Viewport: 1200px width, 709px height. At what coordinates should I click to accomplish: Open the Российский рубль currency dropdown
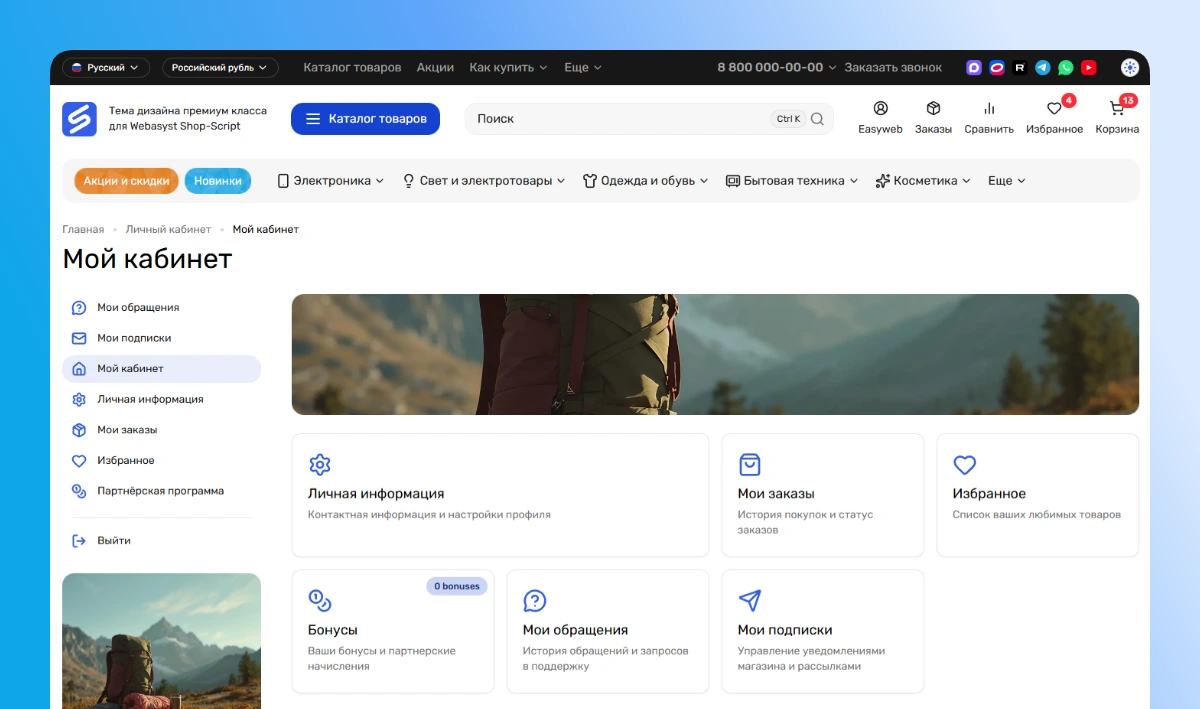coord(220,68)
